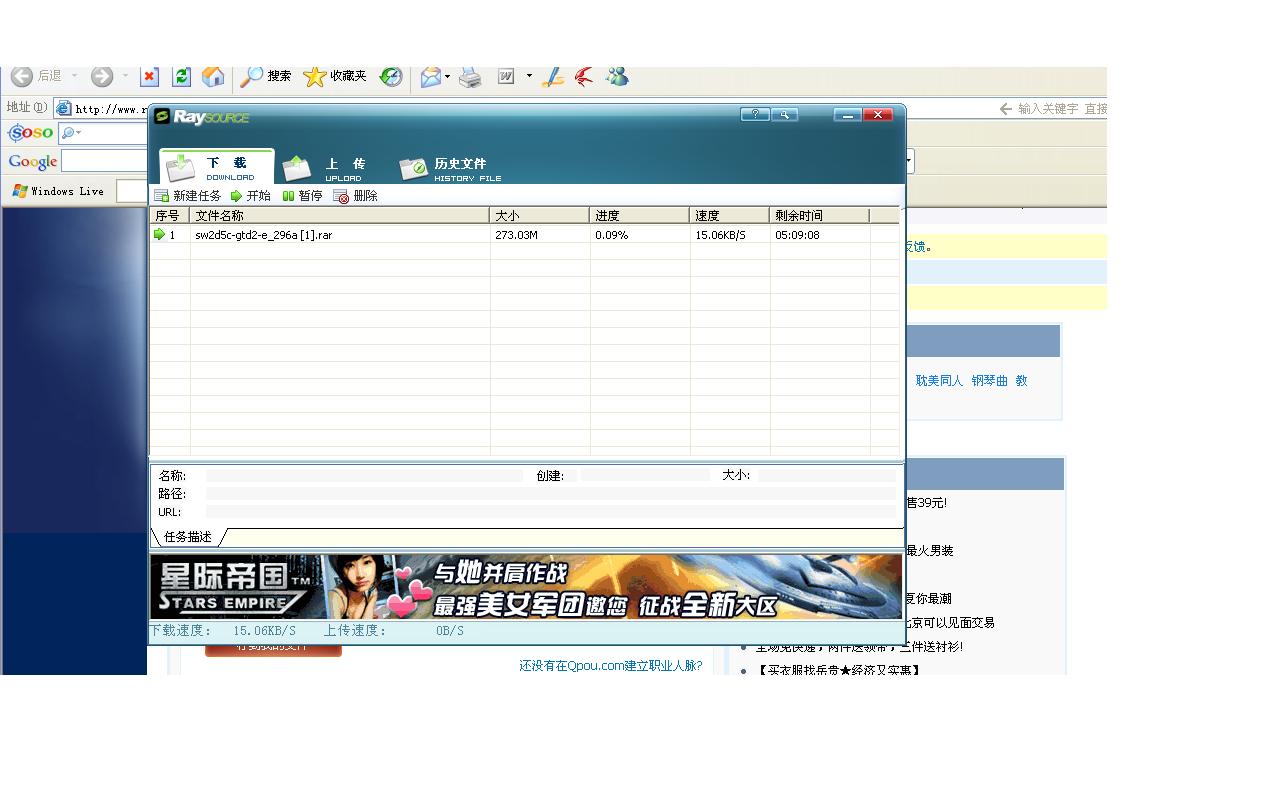This screenshot has width=1280, height=800.
Task: Select the sw2d5c-gtd2-e_296a[1].rar download row
Action: 263,235
